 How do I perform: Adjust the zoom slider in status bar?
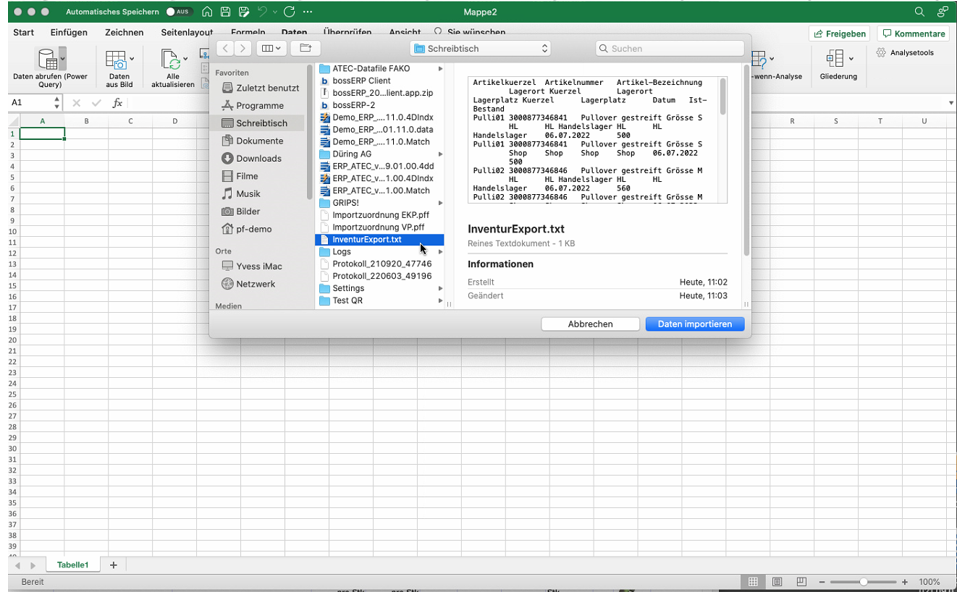tap(863, 582)
